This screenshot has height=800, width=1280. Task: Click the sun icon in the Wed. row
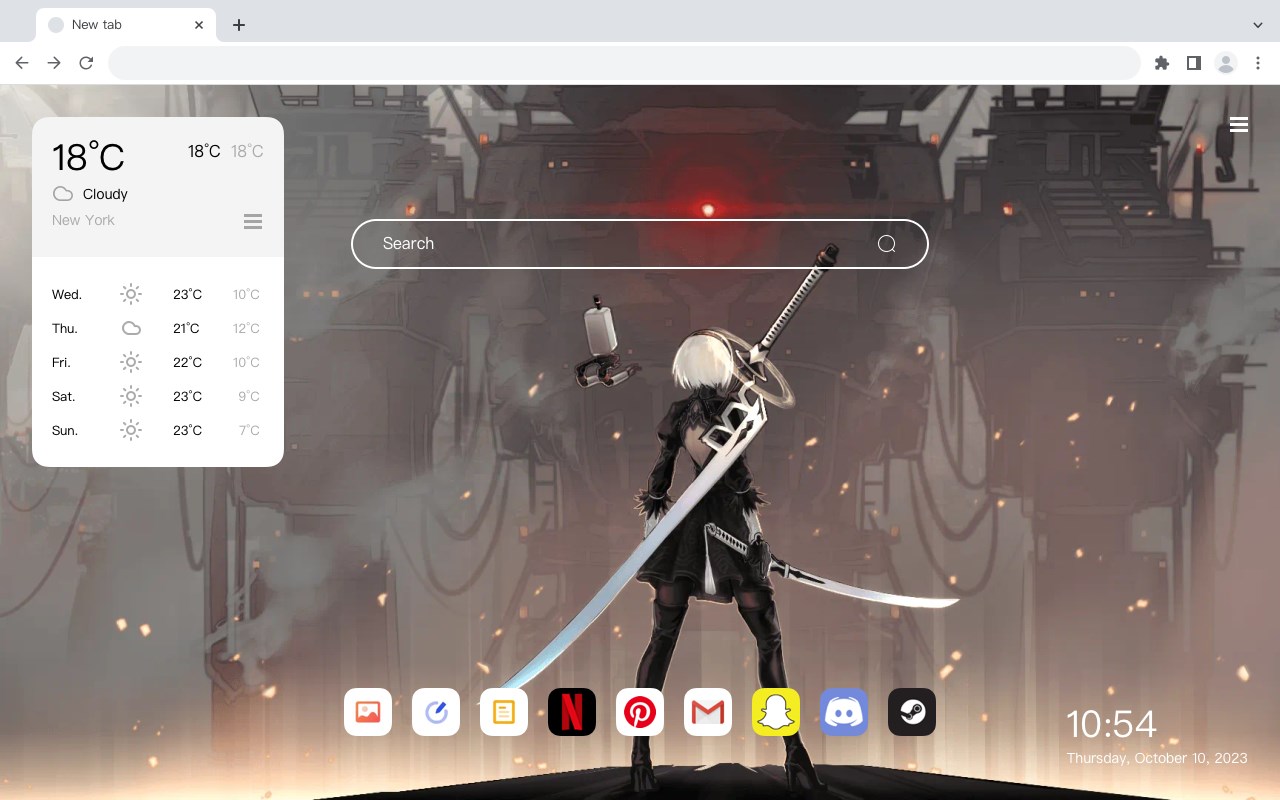pos(131,294)
